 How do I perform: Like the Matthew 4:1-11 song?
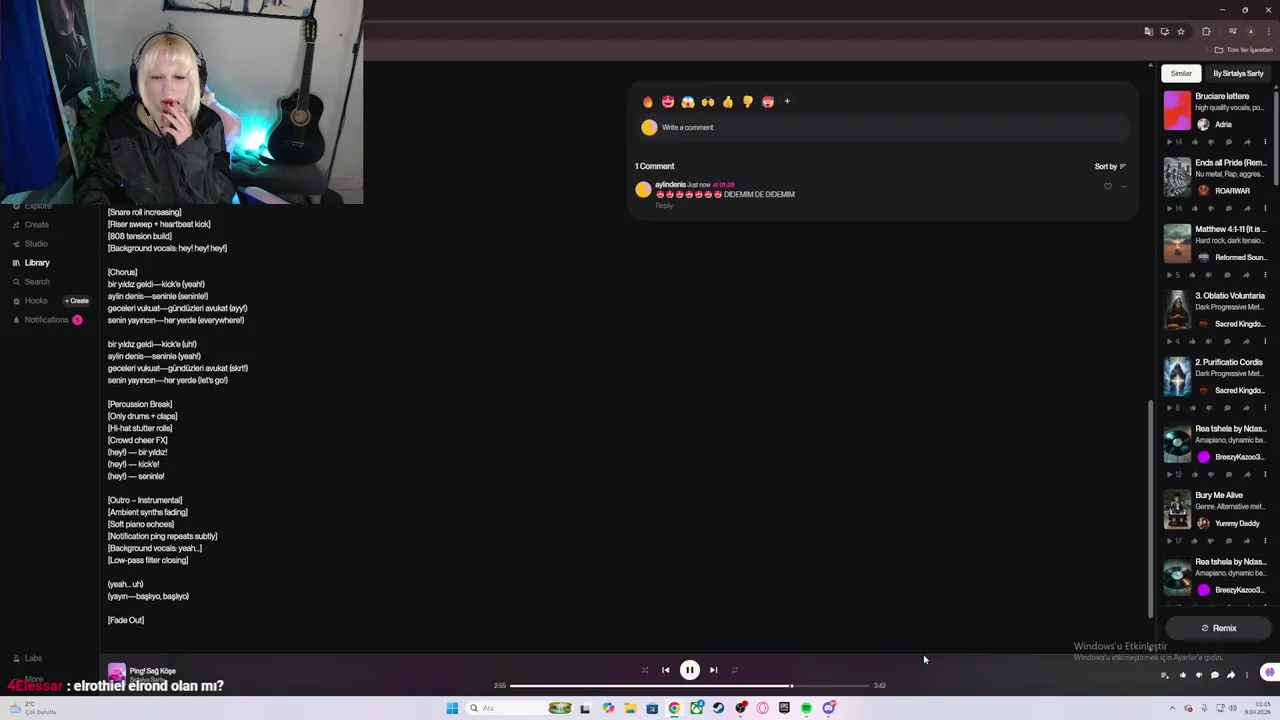(x=1195, y=275)
